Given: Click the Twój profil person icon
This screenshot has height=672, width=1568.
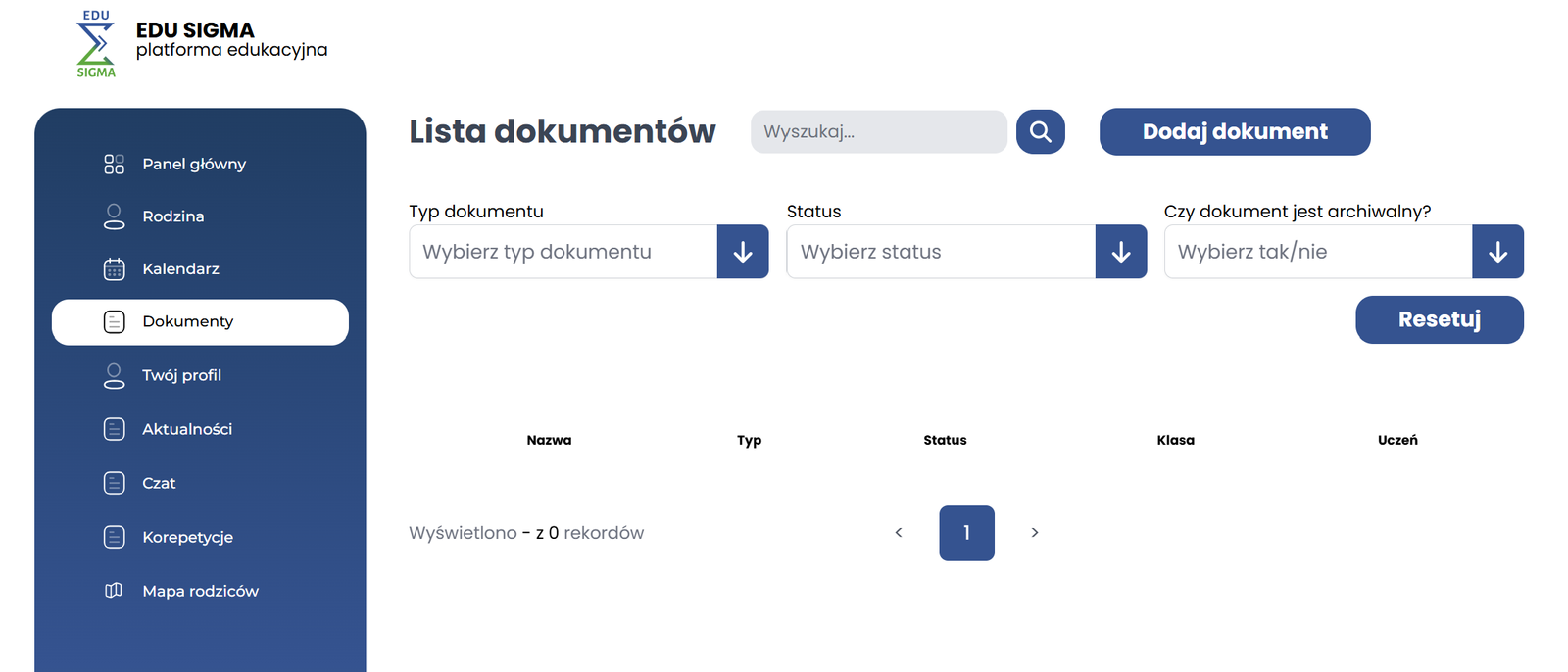Looking at the screenshot, I should tap(114, 376).
